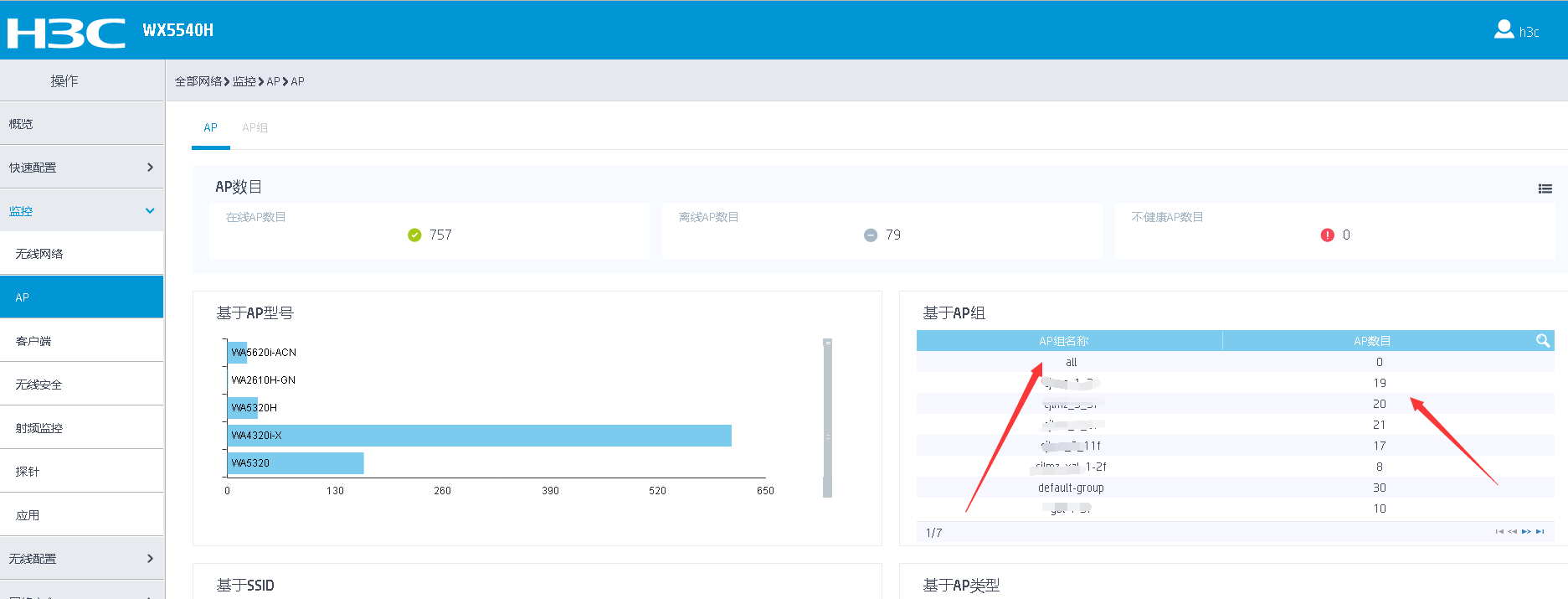Open 无线网络 monitoring page
Viewport: 1568px width, 599px height.
tap(82, 253)
